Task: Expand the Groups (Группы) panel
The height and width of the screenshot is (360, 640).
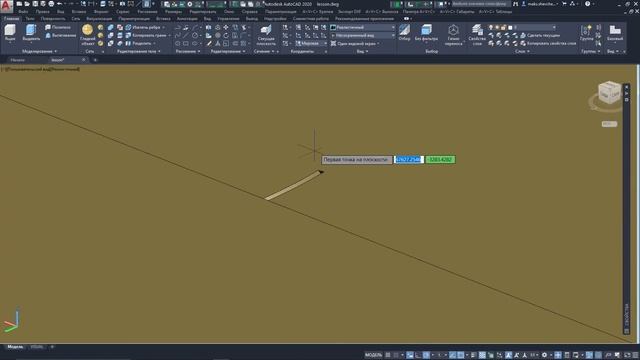Action: point(590,51)
